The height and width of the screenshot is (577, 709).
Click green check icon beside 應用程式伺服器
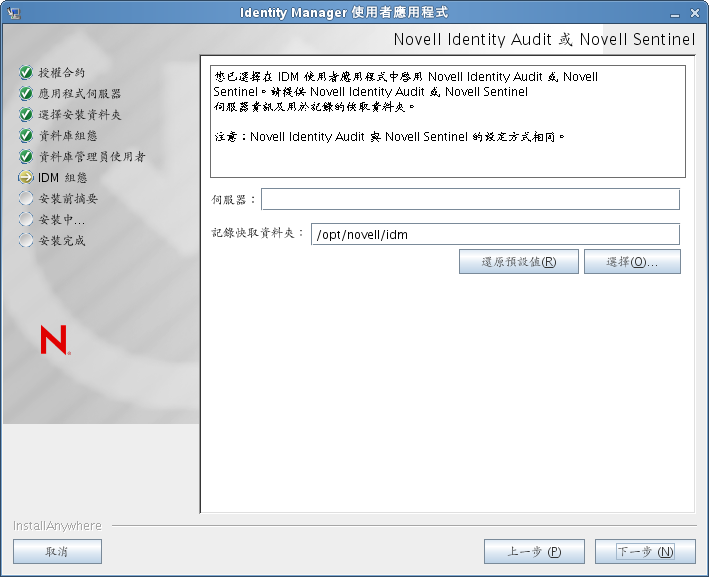tap(26, 93)
